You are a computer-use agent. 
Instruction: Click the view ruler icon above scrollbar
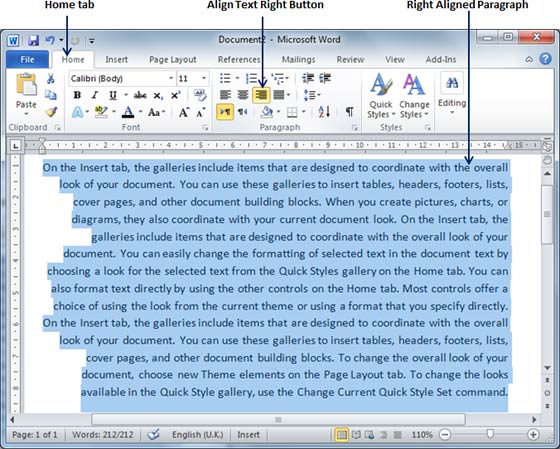(x=547, y=146)
